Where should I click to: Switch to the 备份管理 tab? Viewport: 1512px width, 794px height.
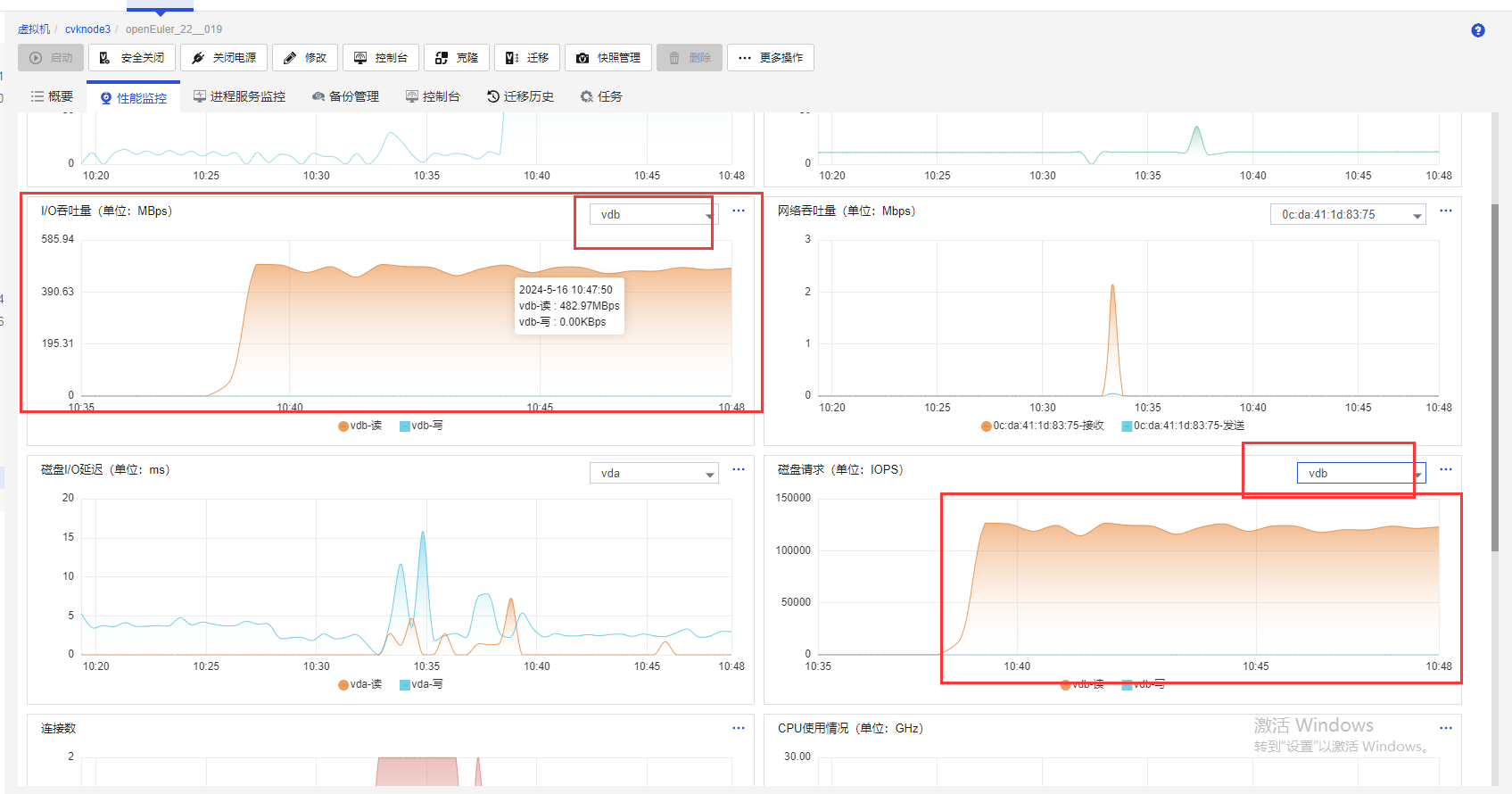click(x=345, y=96)
